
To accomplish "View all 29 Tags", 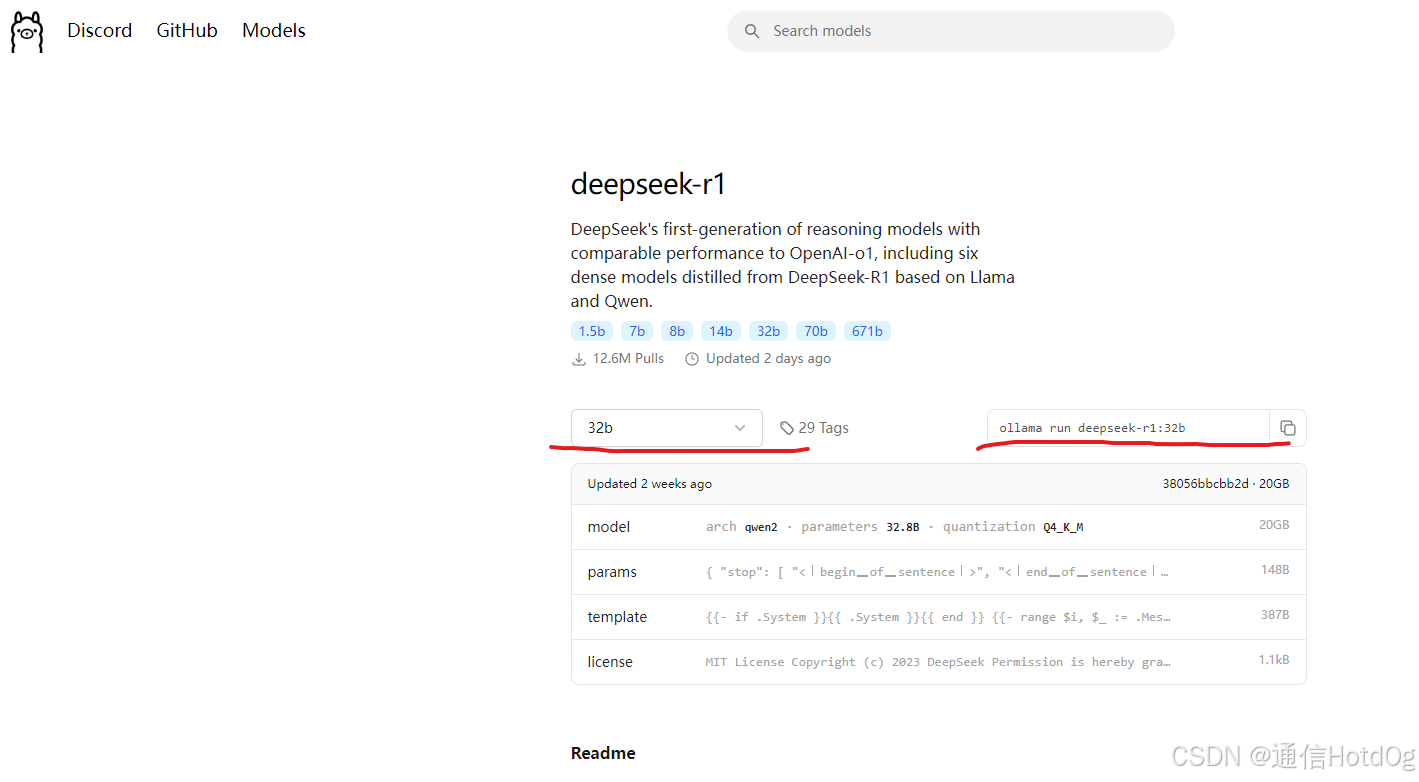I will point(815,428).
